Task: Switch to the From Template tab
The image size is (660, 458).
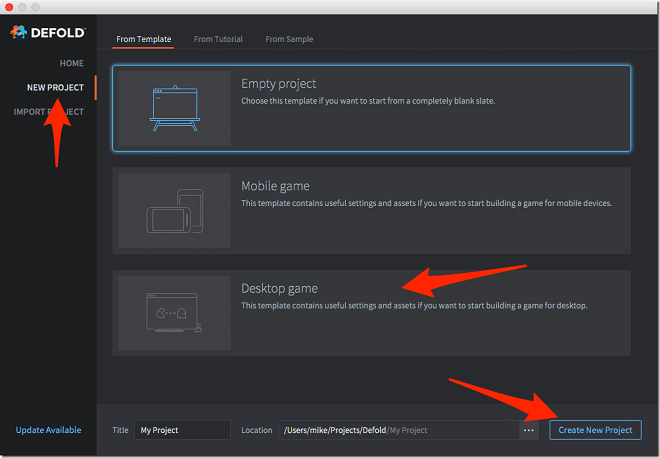Action: 144,39
